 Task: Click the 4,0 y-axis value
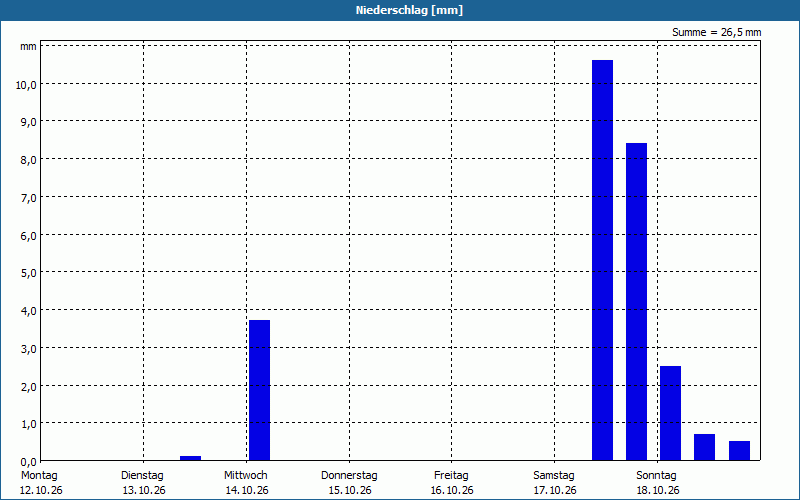point(28,311)
